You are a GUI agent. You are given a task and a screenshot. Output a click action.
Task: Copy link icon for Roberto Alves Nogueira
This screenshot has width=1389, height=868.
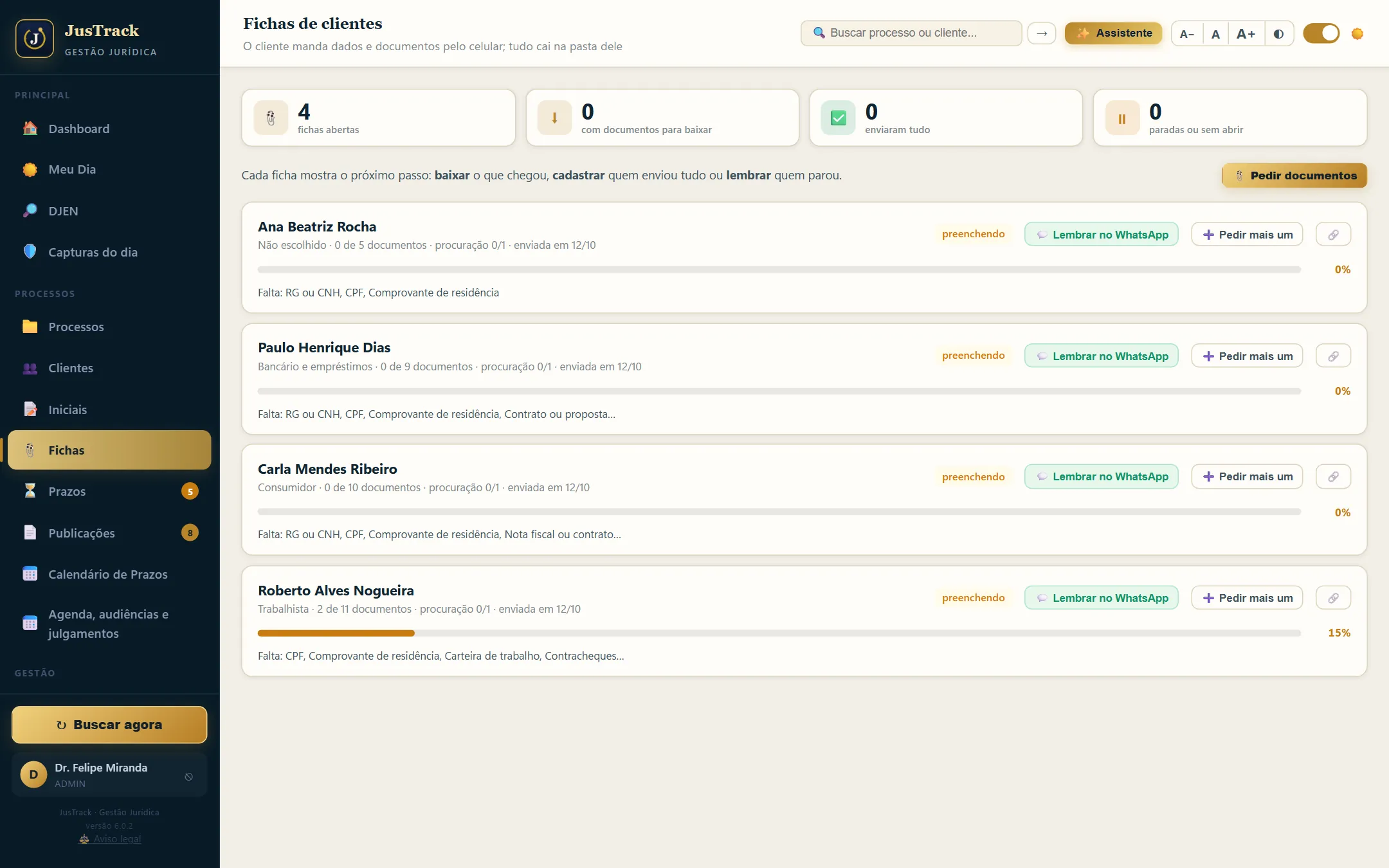pyautogui.click(x=1333, y=598)
